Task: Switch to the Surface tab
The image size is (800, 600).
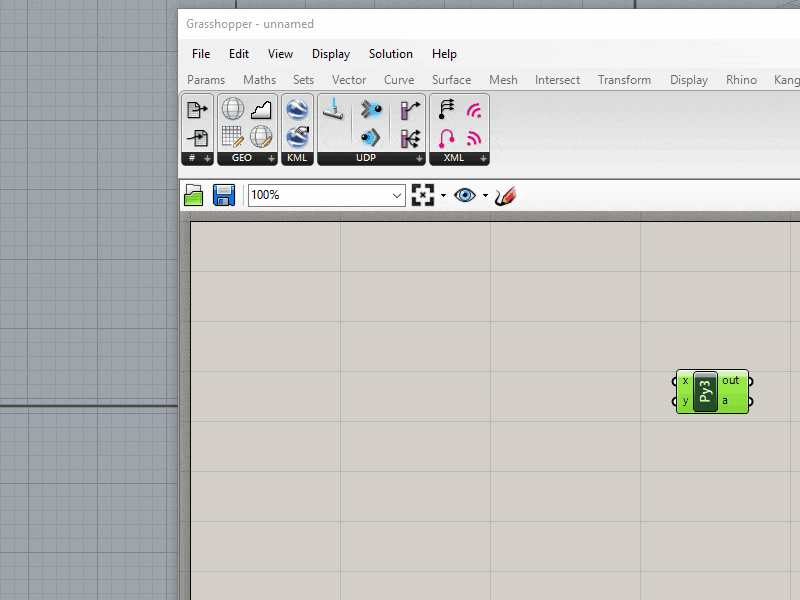Action: [x=452, y=80]
